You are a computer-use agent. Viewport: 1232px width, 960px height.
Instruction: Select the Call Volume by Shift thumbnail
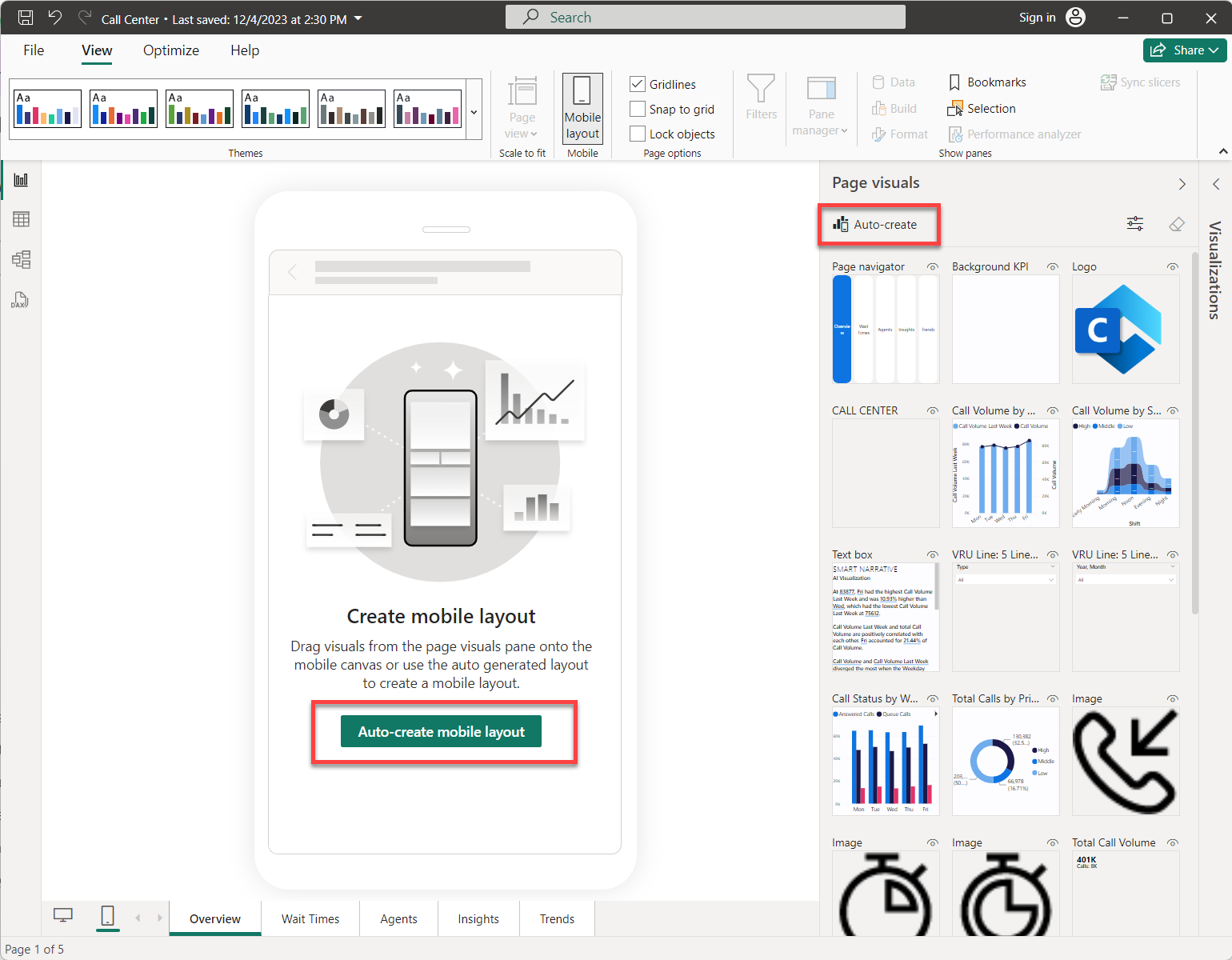(1125, 472)
